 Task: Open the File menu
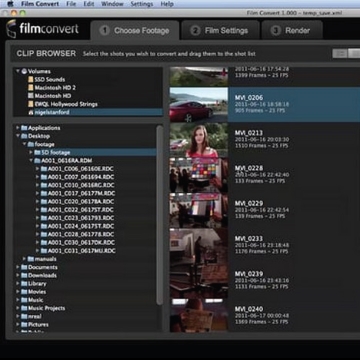71,4
